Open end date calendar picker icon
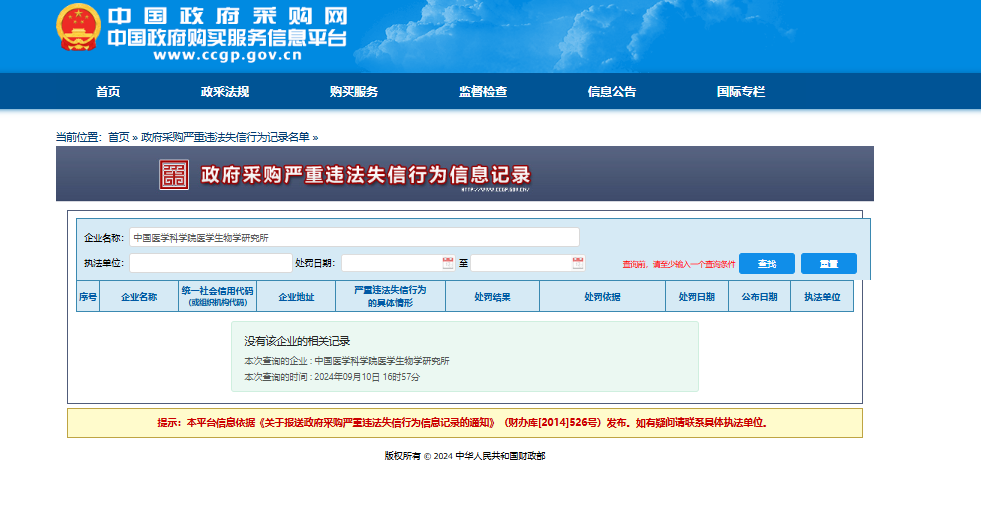Image resolution: width=981 pixels, height=511 pixels. [578, 263]
